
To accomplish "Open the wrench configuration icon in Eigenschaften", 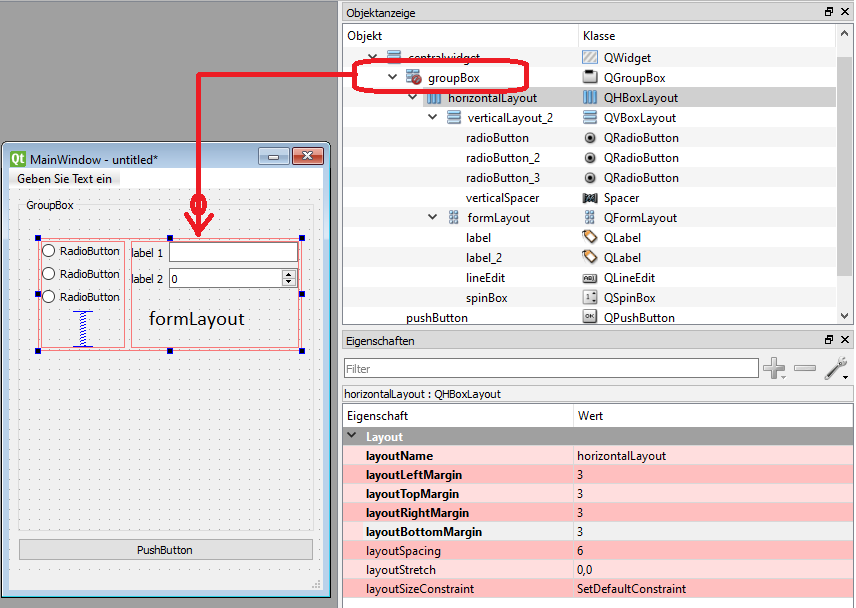I will click(836, 368).
